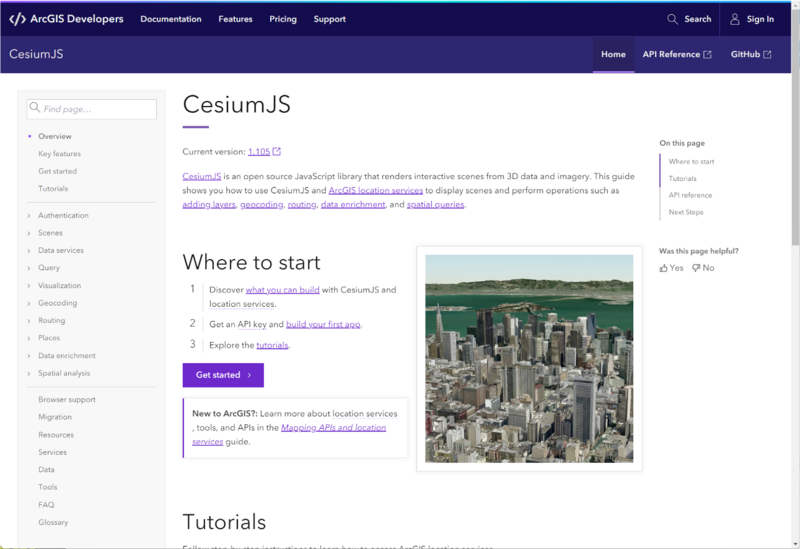This screenshot has height=549, width=800.
Task: Click the thumbs-down No icon
Action: [x=696, y=268]
